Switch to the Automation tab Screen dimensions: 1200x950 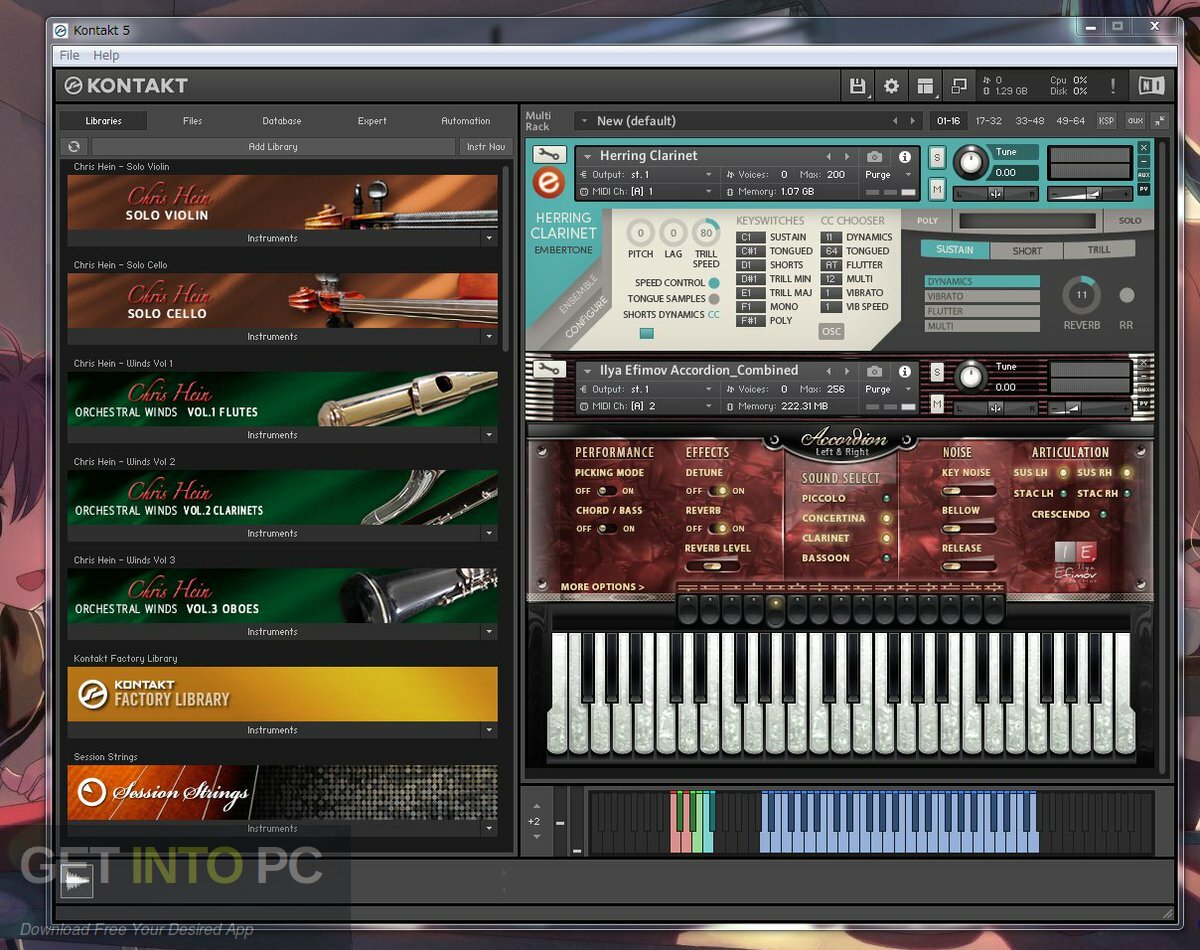[466, 121]
